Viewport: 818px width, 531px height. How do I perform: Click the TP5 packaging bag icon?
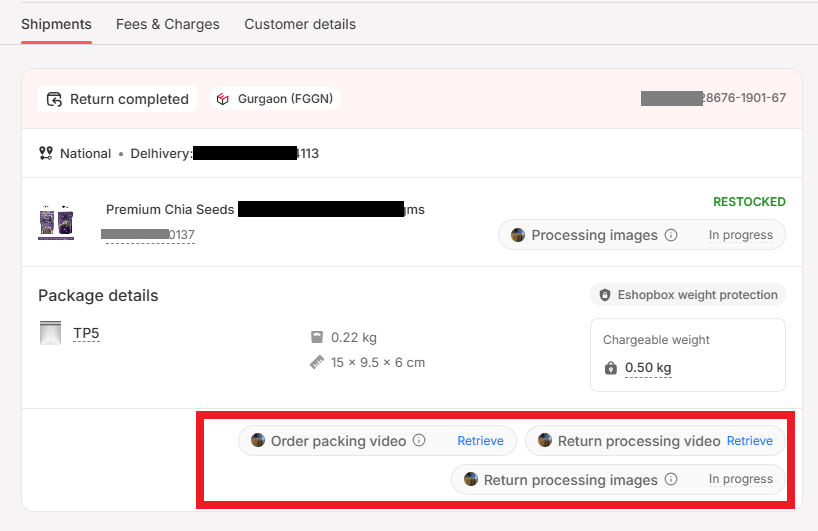pos(51,333)
